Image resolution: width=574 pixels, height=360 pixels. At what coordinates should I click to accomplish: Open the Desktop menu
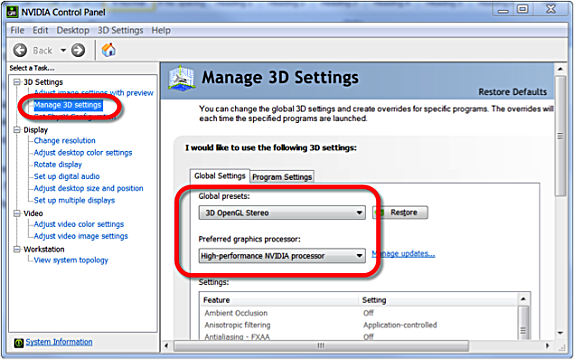click(x=73, y=30)
